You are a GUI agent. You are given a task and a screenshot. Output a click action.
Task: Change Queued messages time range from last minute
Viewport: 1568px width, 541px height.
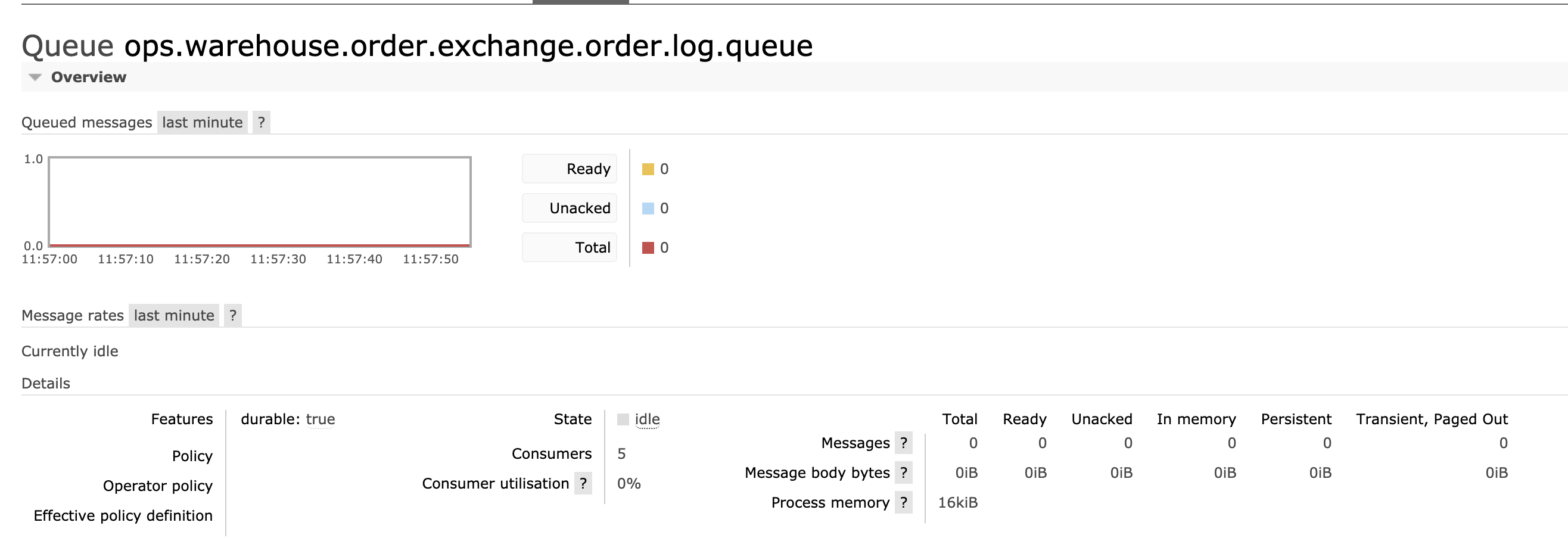[x=202, y=122]
